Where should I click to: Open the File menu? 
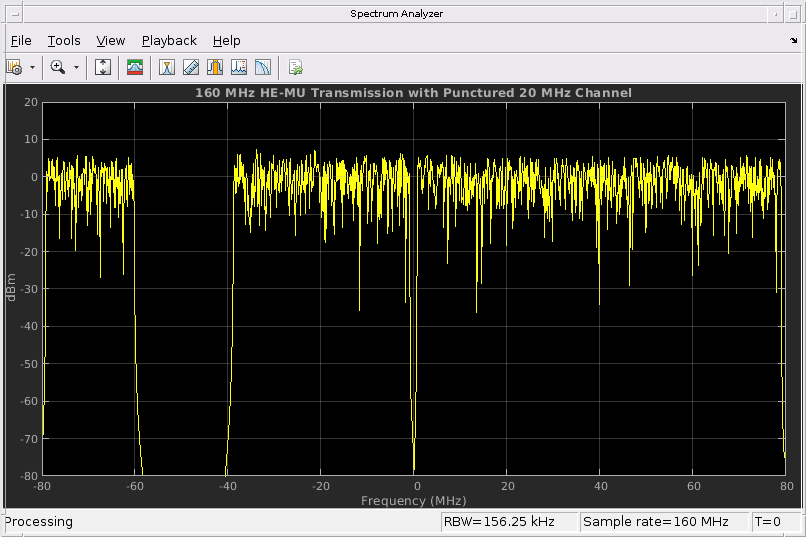(21, 41)
